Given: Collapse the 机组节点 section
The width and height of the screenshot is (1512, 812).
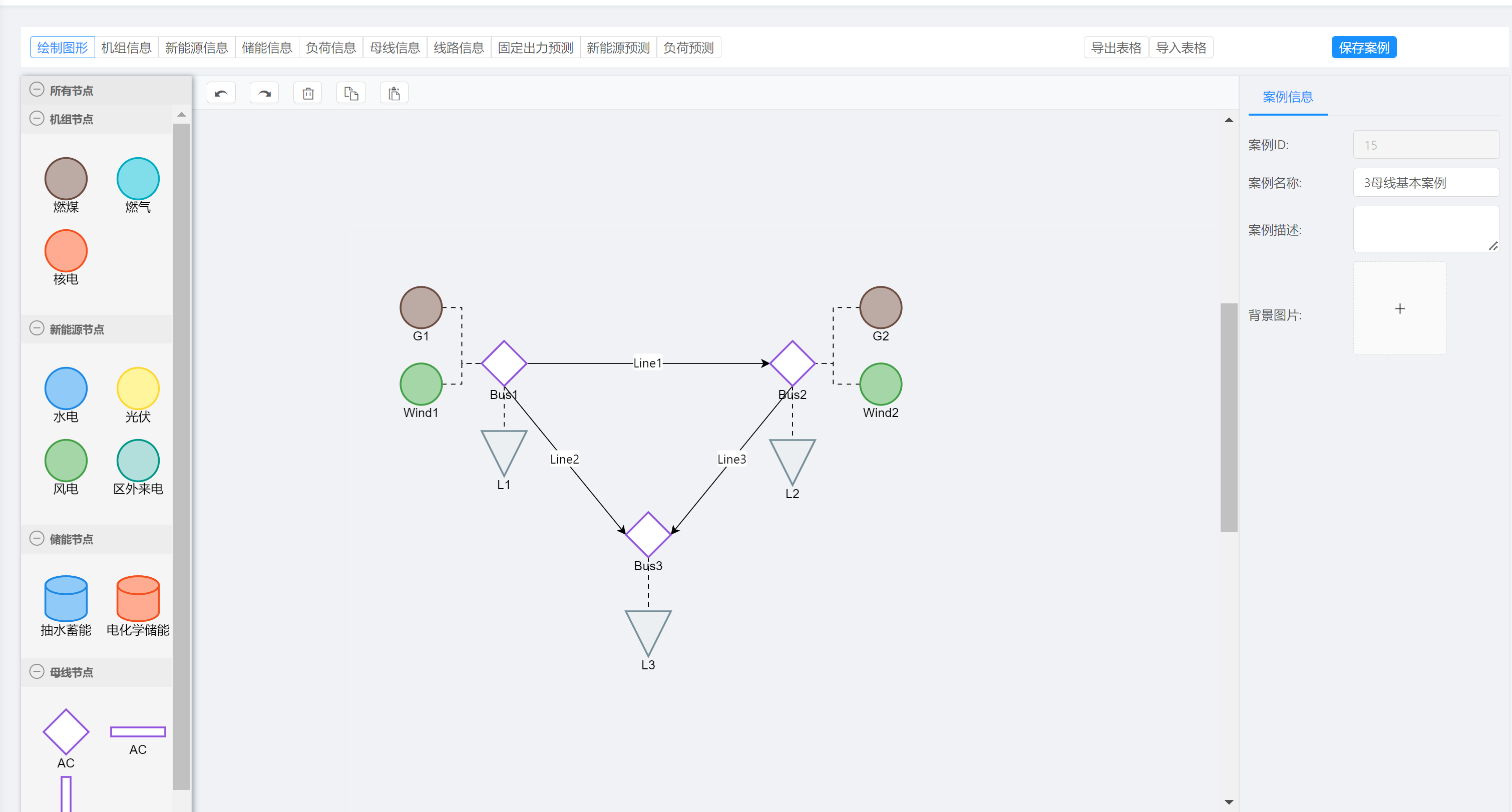Looking at the screenshot, I should pos(37,119).
